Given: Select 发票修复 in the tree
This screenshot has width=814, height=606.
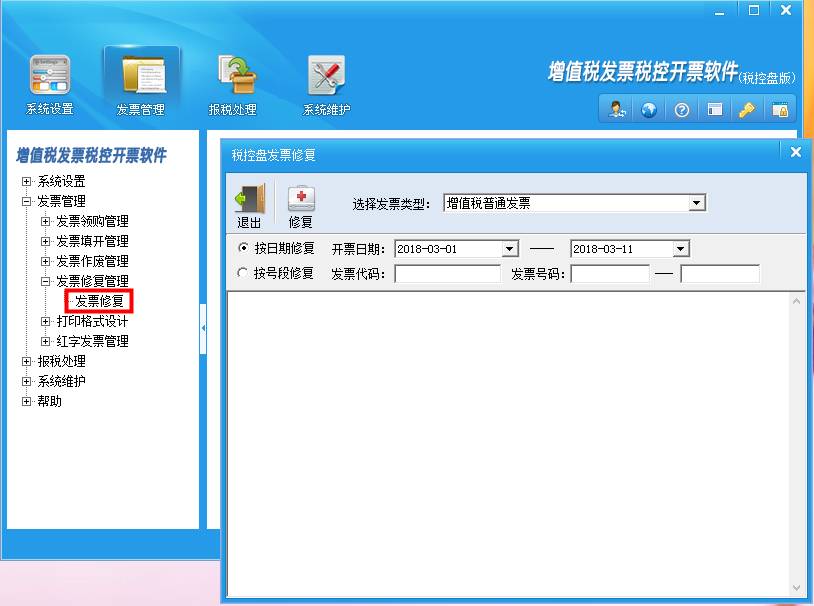Looking at the screenshot, I should [x=99, y=301].
